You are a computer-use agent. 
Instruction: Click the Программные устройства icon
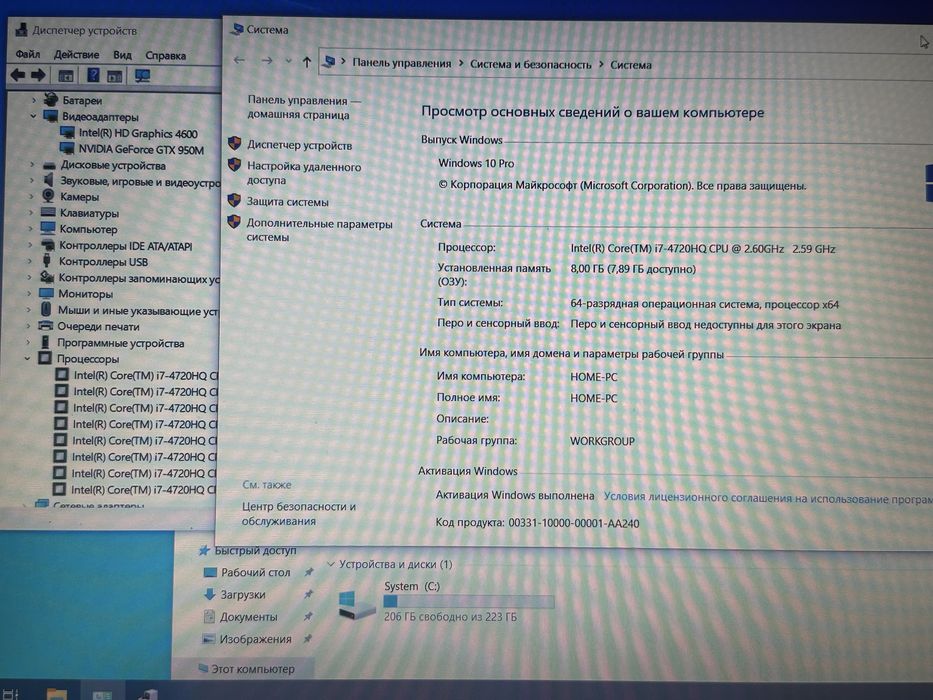45,342
